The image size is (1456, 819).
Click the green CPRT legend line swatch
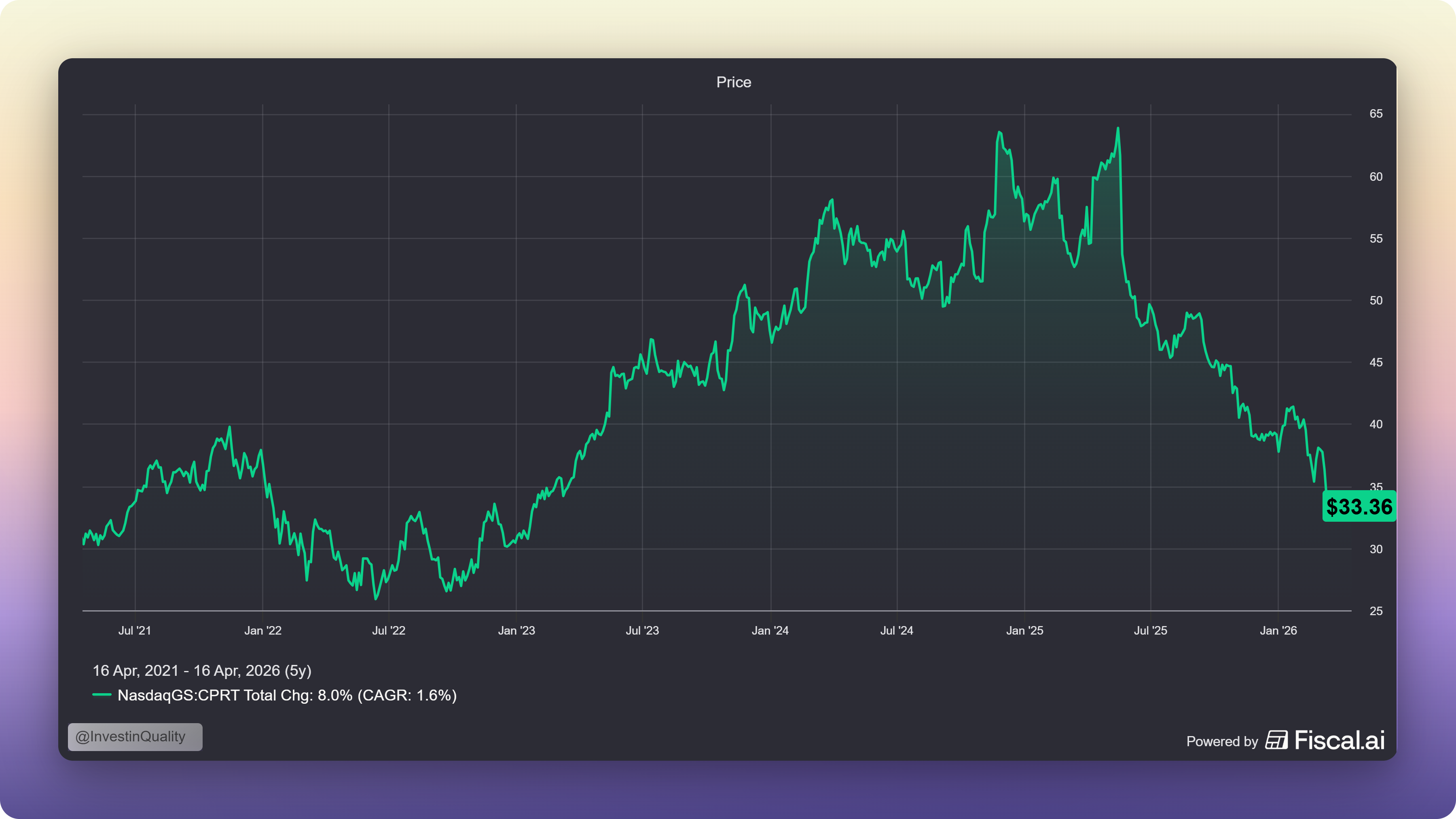click(x=102, y=695)
